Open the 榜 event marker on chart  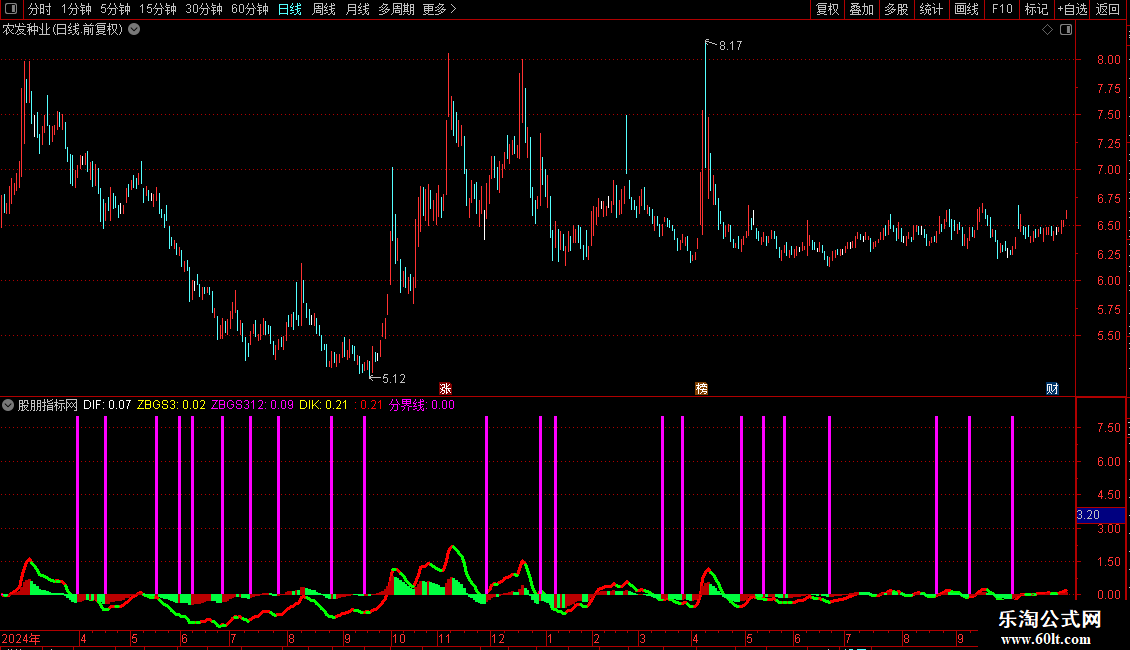(x=701, y=388)
